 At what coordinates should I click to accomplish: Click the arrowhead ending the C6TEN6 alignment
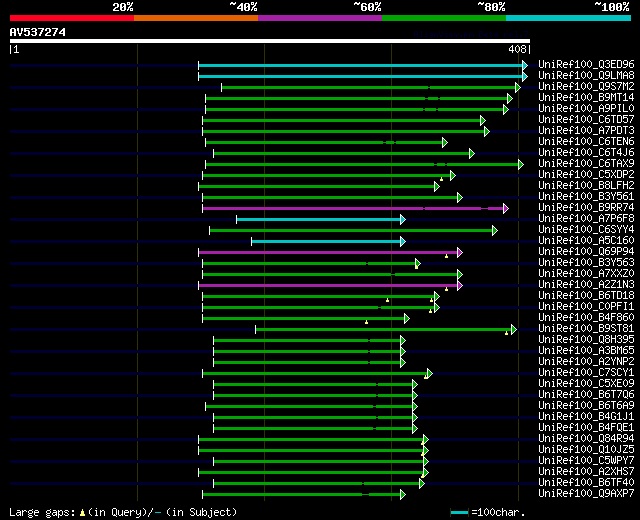click(x=444, y=142)
